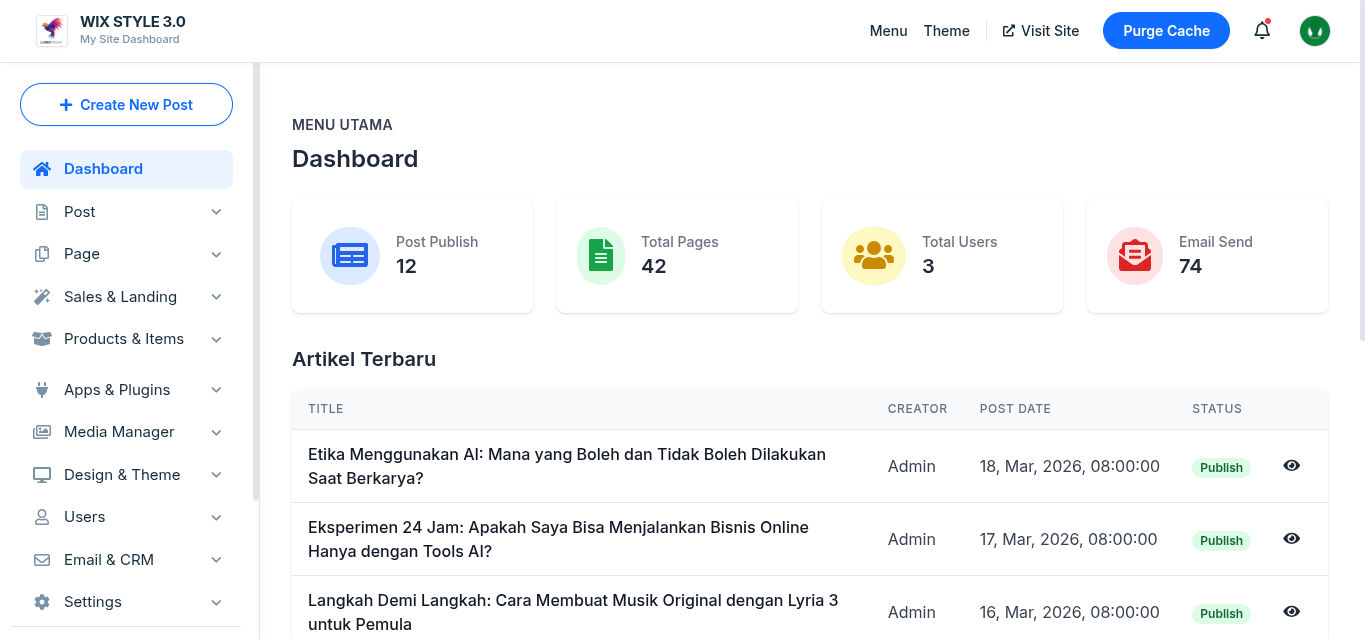Expand the Media Manager chevron

pos(216,433)
